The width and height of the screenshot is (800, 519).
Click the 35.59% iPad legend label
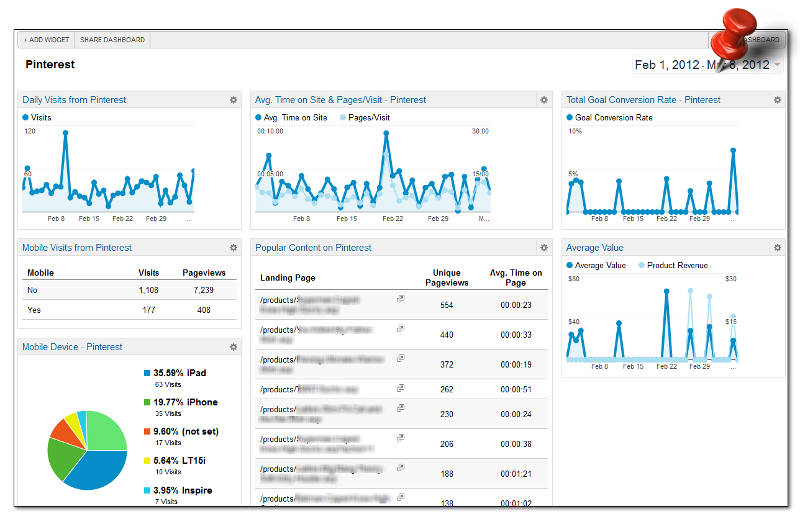[180, 373]
